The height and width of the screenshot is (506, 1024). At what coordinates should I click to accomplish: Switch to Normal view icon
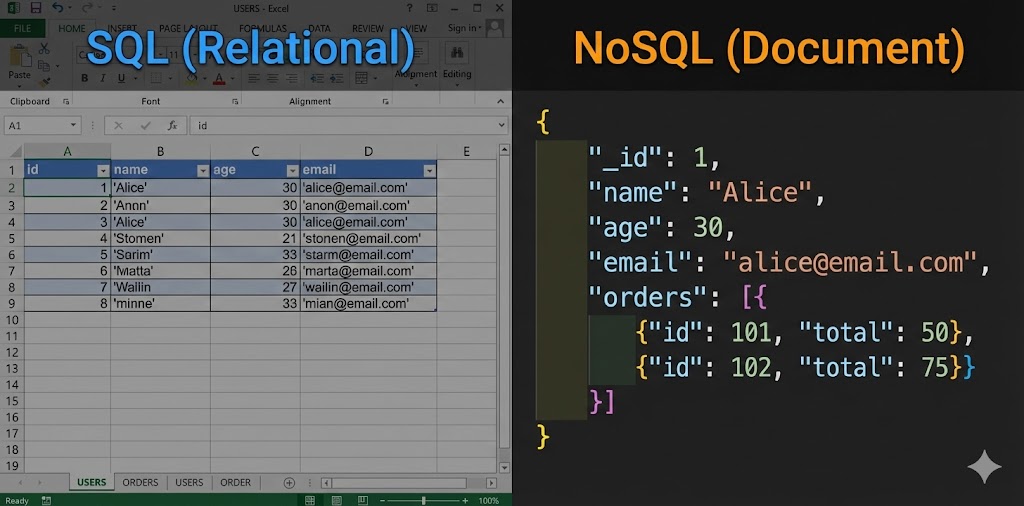[310, 501]
